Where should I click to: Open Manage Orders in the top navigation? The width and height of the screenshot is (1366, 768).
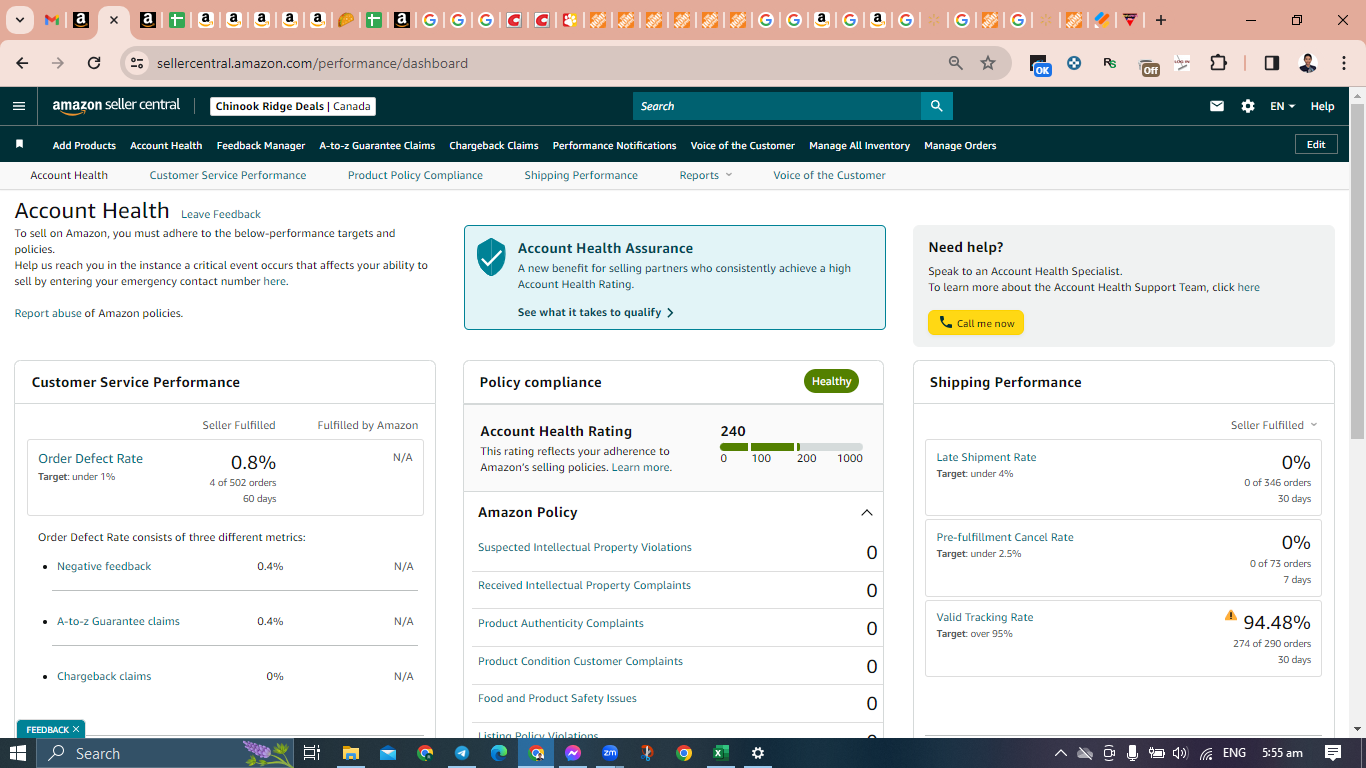960,145
